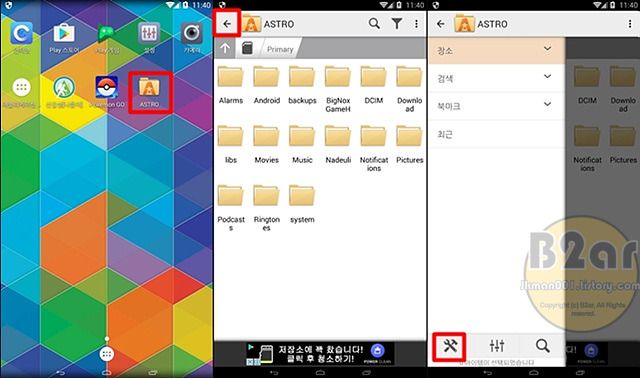Go up one directory level arrow
This screenshot has height=378, width=640.
click(x=225, y=48)
